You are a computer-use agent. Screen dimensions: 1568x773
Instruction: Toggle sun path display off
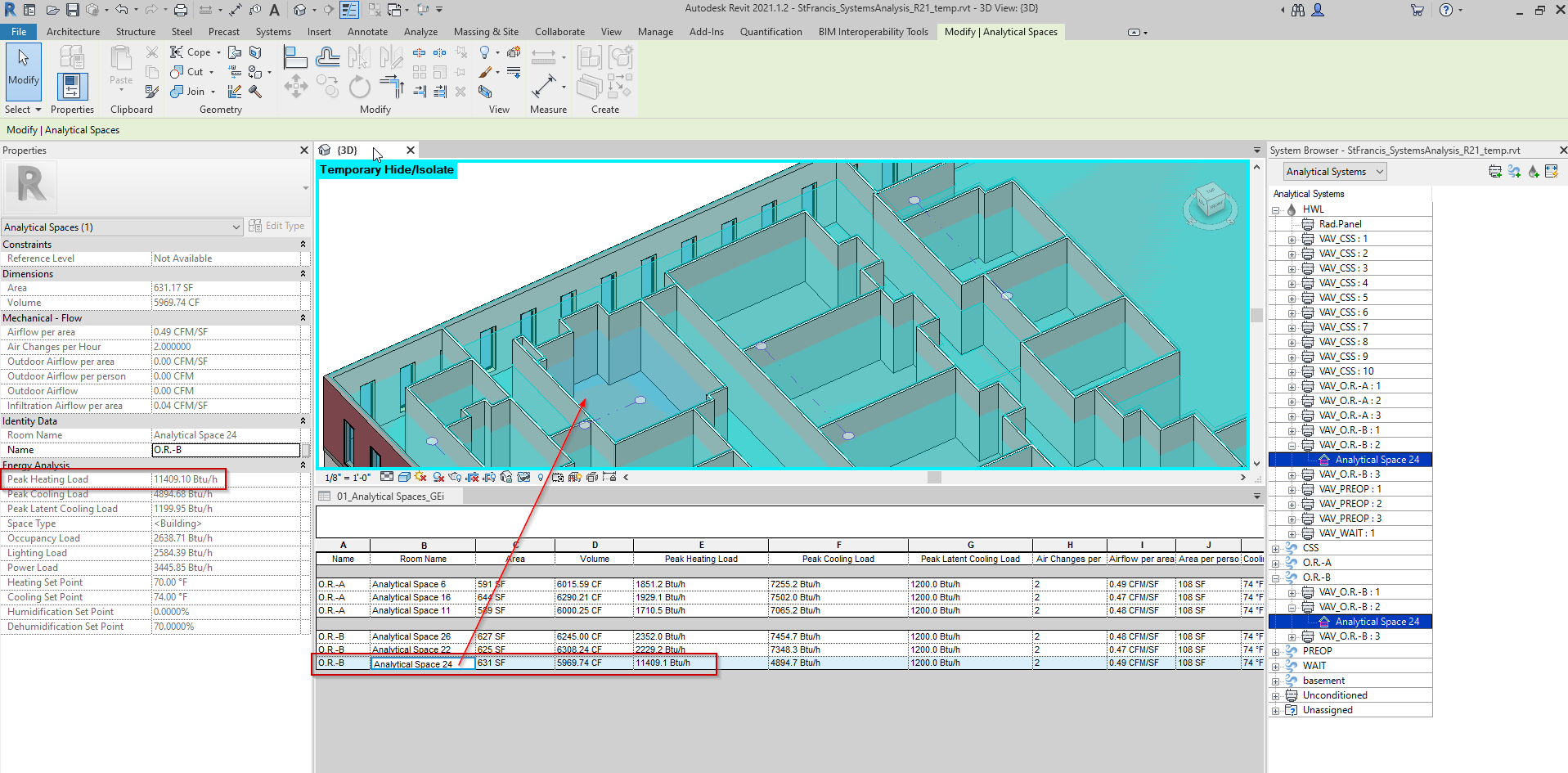[x=420, y=477]
